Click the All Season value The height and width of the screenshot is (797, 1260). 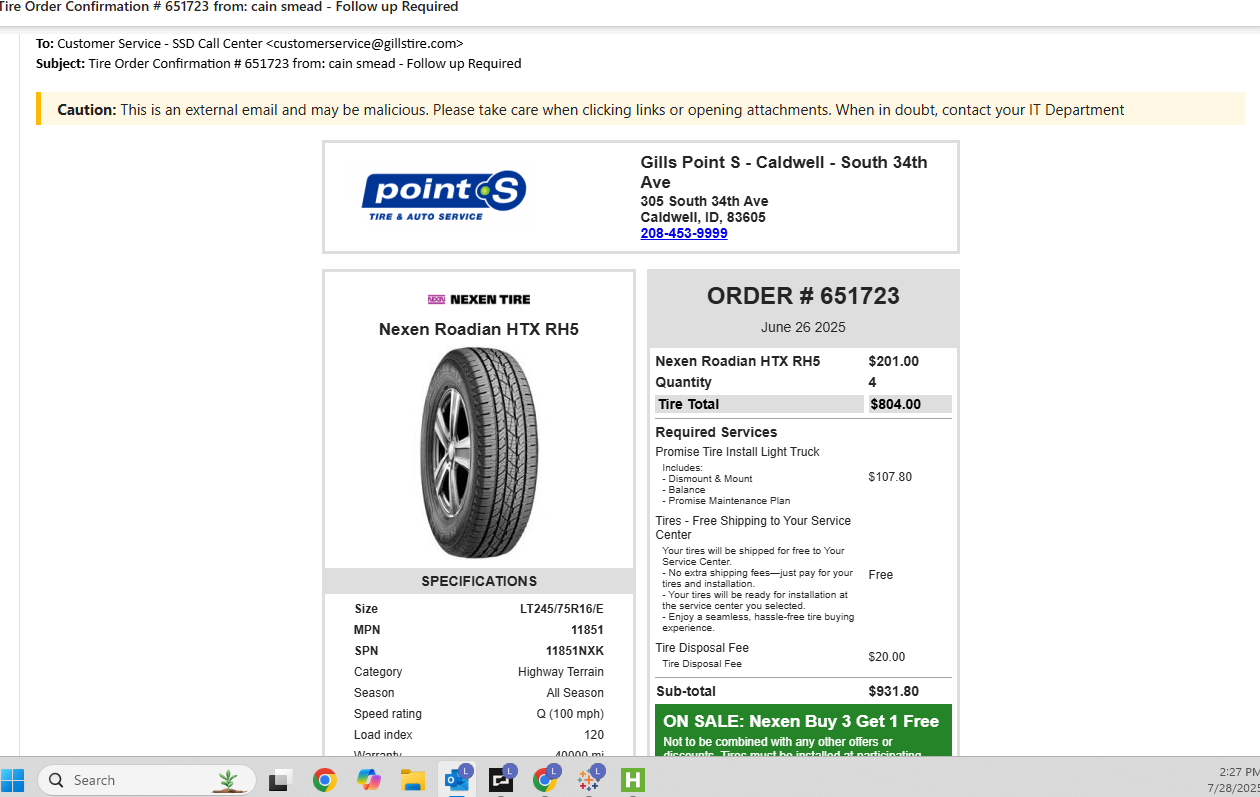point(575,693)
